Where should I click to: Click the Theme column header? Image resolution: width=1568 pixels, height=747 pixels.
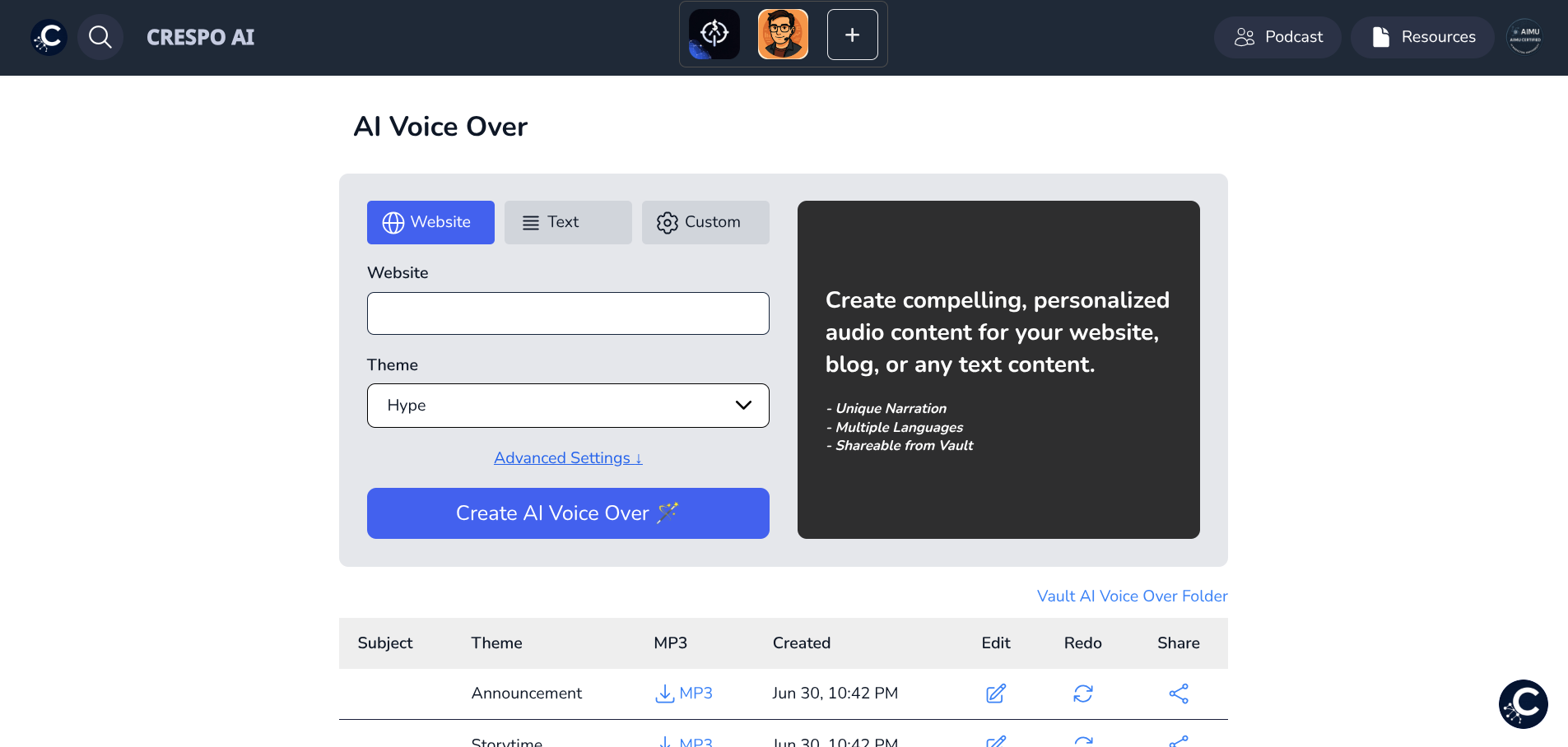tap(496, 643)
